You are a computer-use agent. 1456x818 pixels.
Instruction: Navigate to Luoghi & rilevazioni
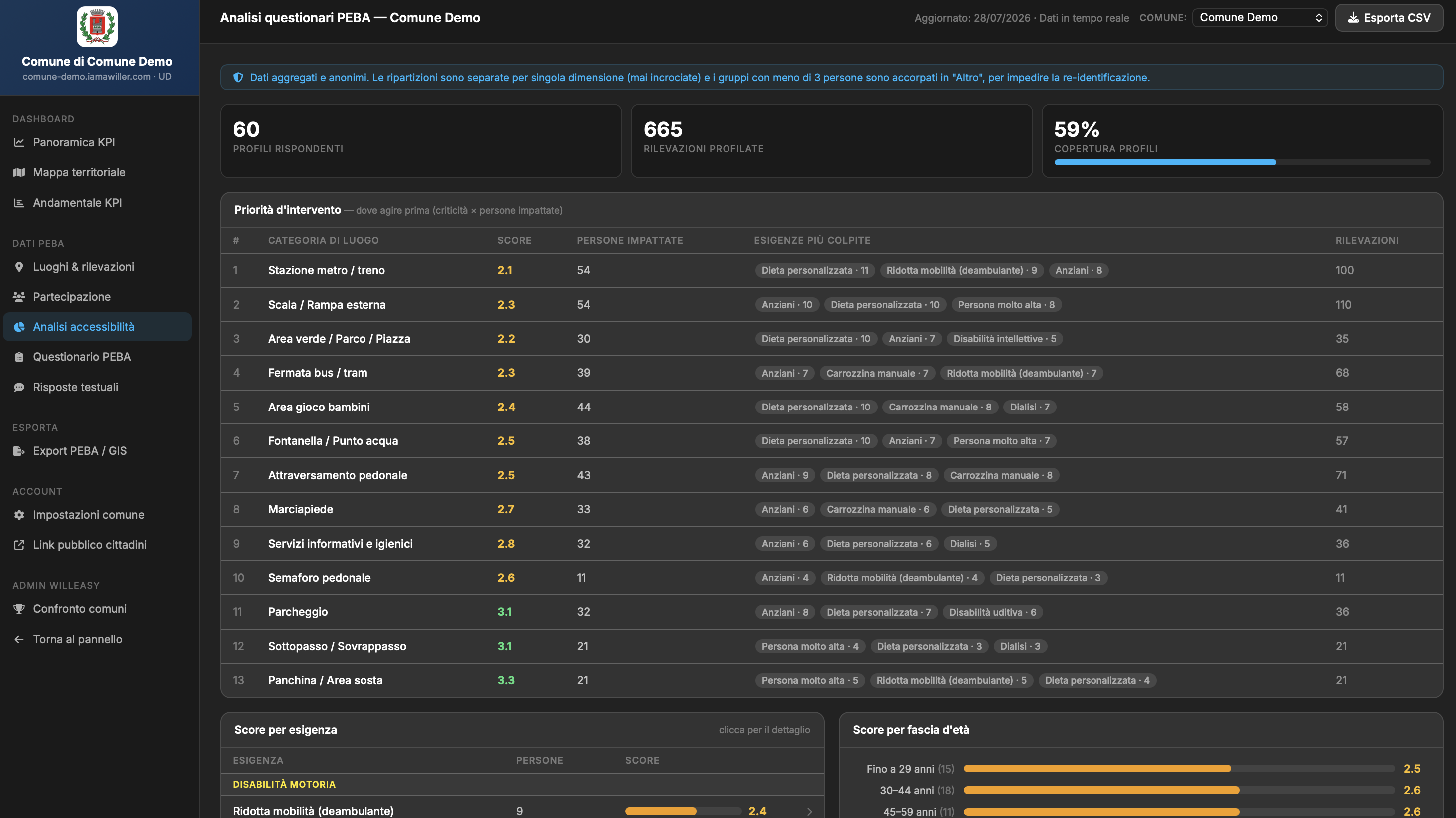pos(97,267)
